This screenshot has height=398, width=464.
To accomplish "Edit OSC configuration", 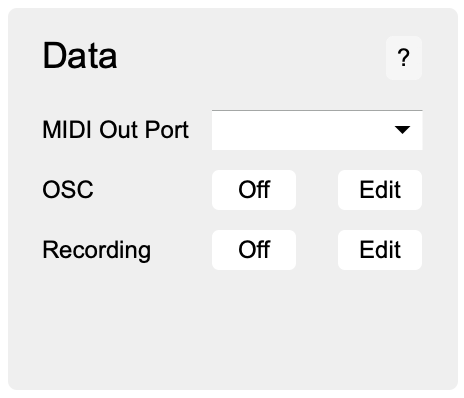I will coord(380,190).
